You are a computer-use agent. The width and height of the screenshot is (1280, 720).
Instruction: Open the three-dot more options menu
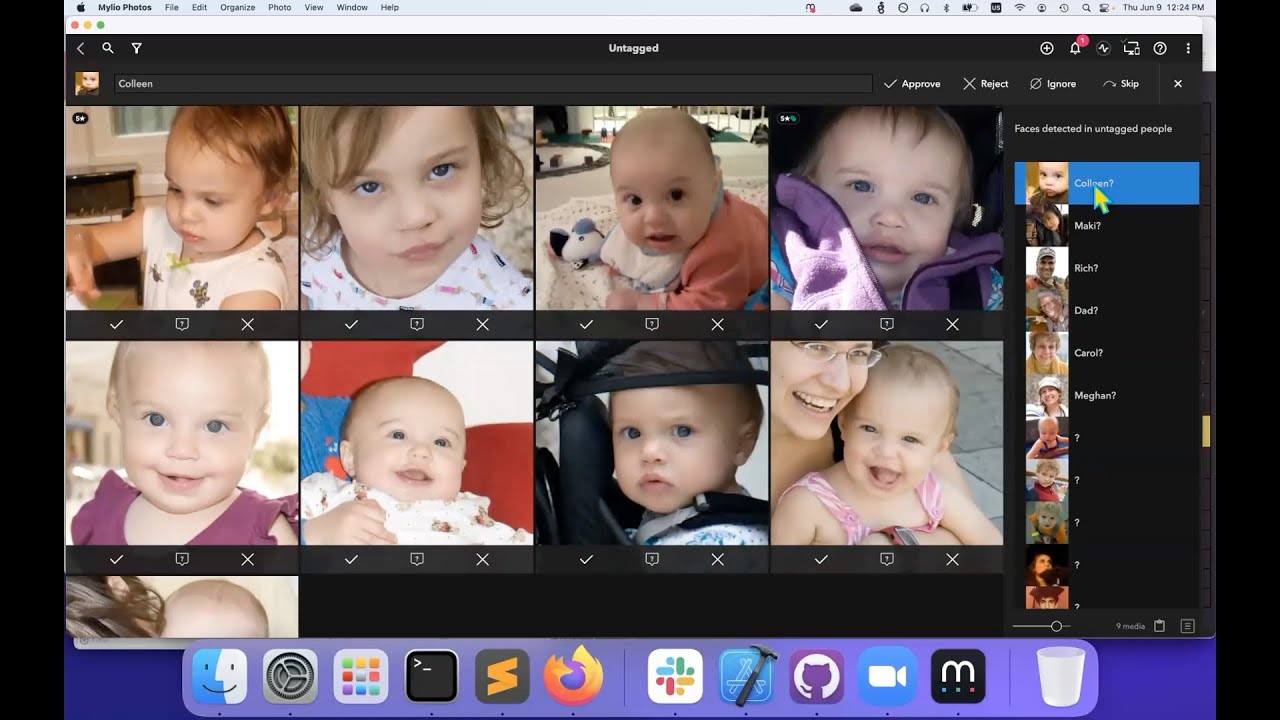[1188, 48]
